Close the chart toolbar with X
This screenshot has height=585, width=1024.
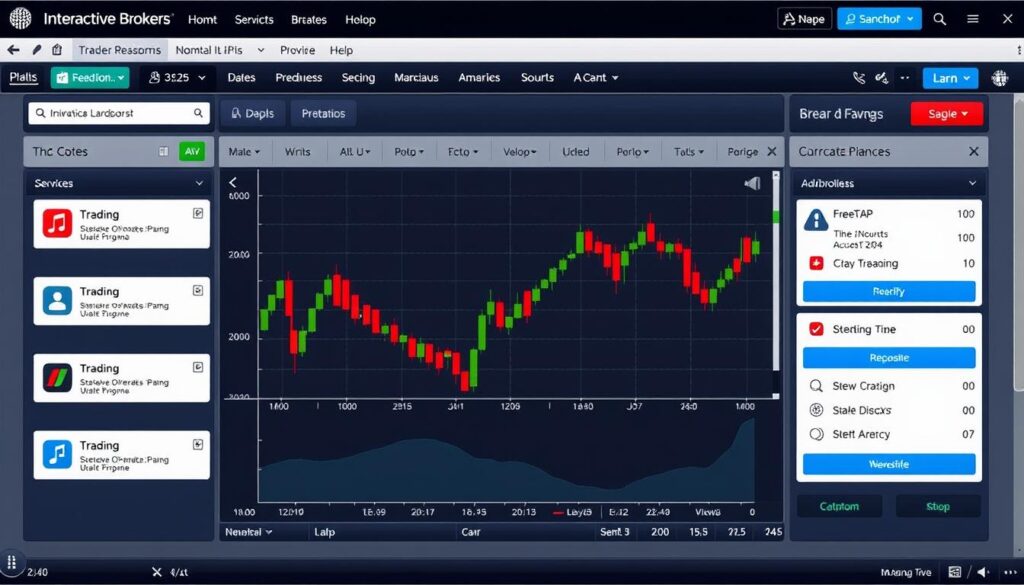click(x=771, y=151)
